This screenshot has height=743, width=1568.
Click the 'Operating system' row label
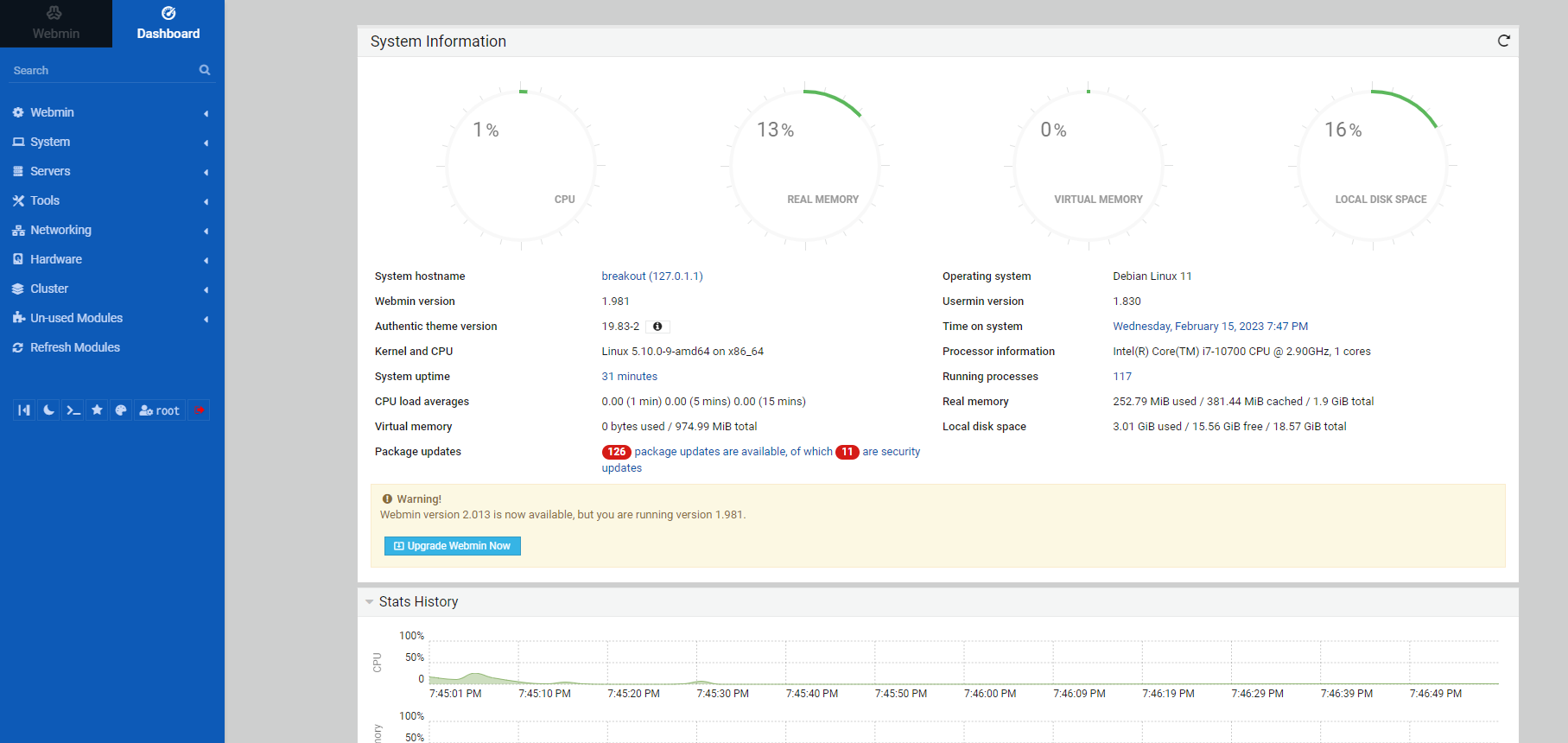(x=987, y=276)
